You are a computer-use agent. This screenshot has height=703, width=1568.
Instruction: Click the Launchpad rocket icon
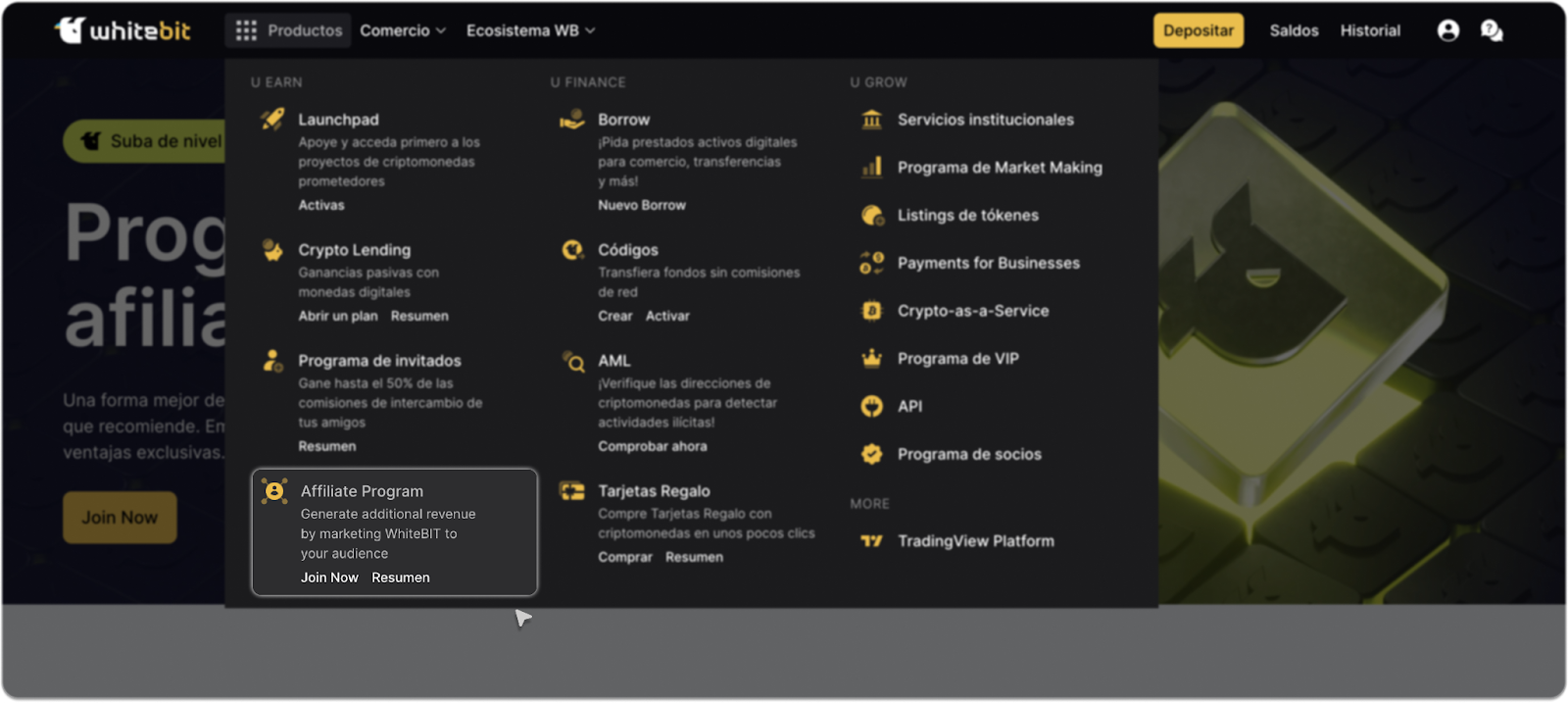pyautogui.click(x=272, y=120)
